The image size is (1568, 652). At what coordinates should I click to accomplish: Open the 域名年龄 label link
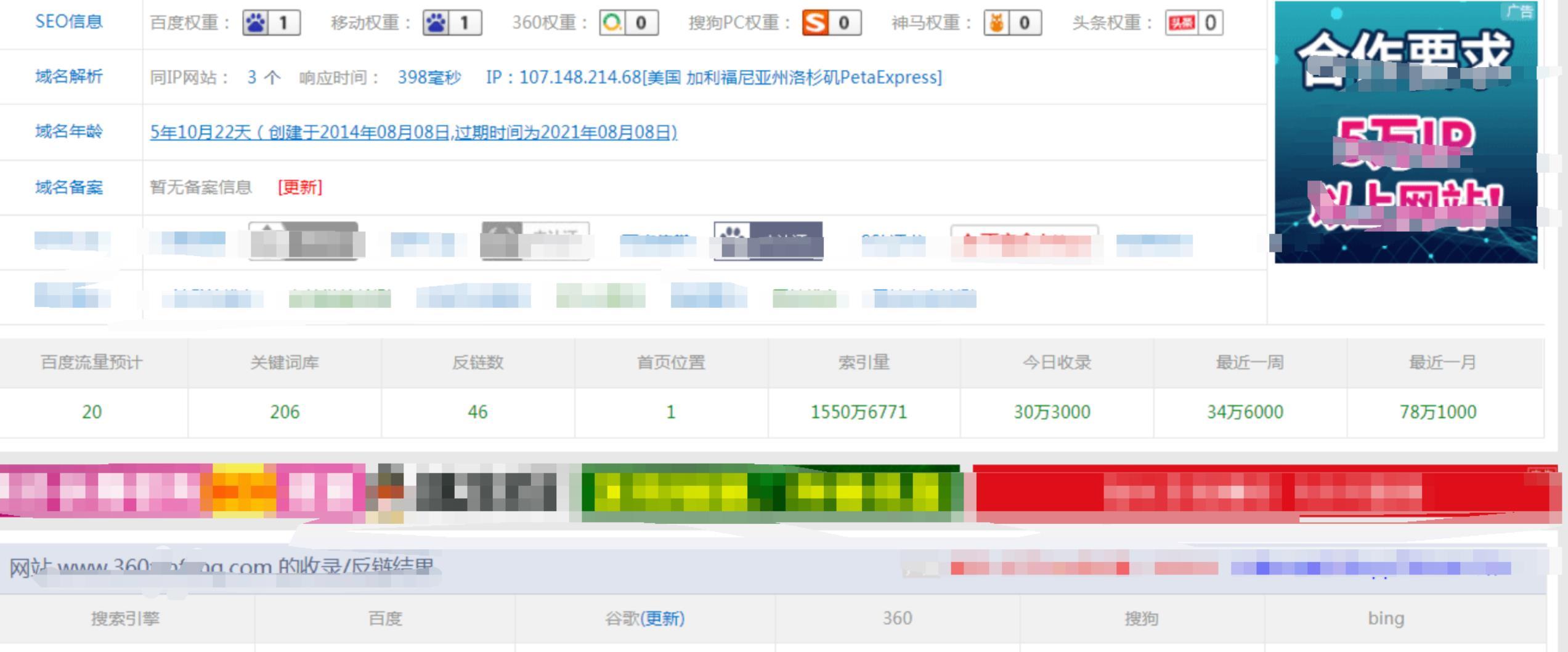pyautogui.click(x=69, y=131)
